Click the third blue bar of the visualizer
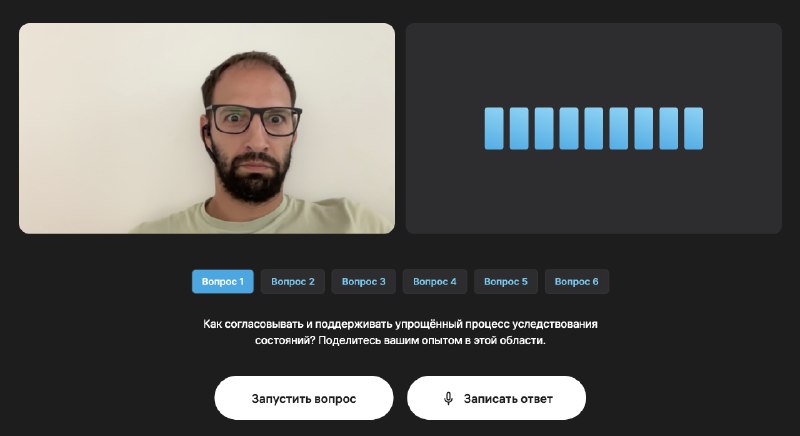Screen dimensions: 800x436 (x=544, y=129)
